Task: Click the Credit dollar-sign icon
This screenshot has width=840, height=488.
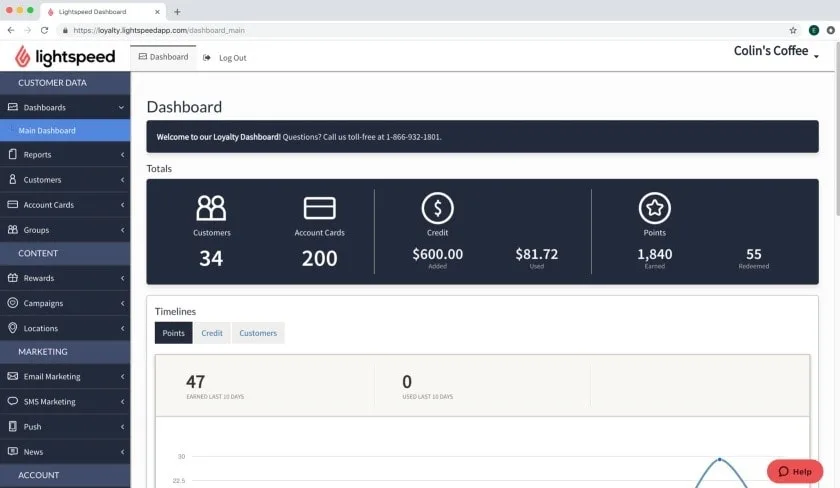Action: point(437,208)
